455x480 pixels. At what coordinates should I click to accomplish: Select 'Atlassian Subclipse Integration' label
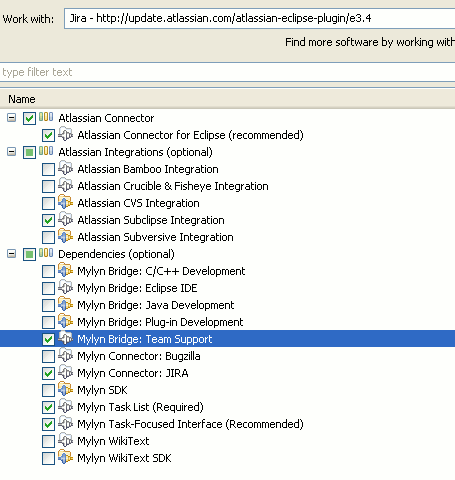[151, 220]
